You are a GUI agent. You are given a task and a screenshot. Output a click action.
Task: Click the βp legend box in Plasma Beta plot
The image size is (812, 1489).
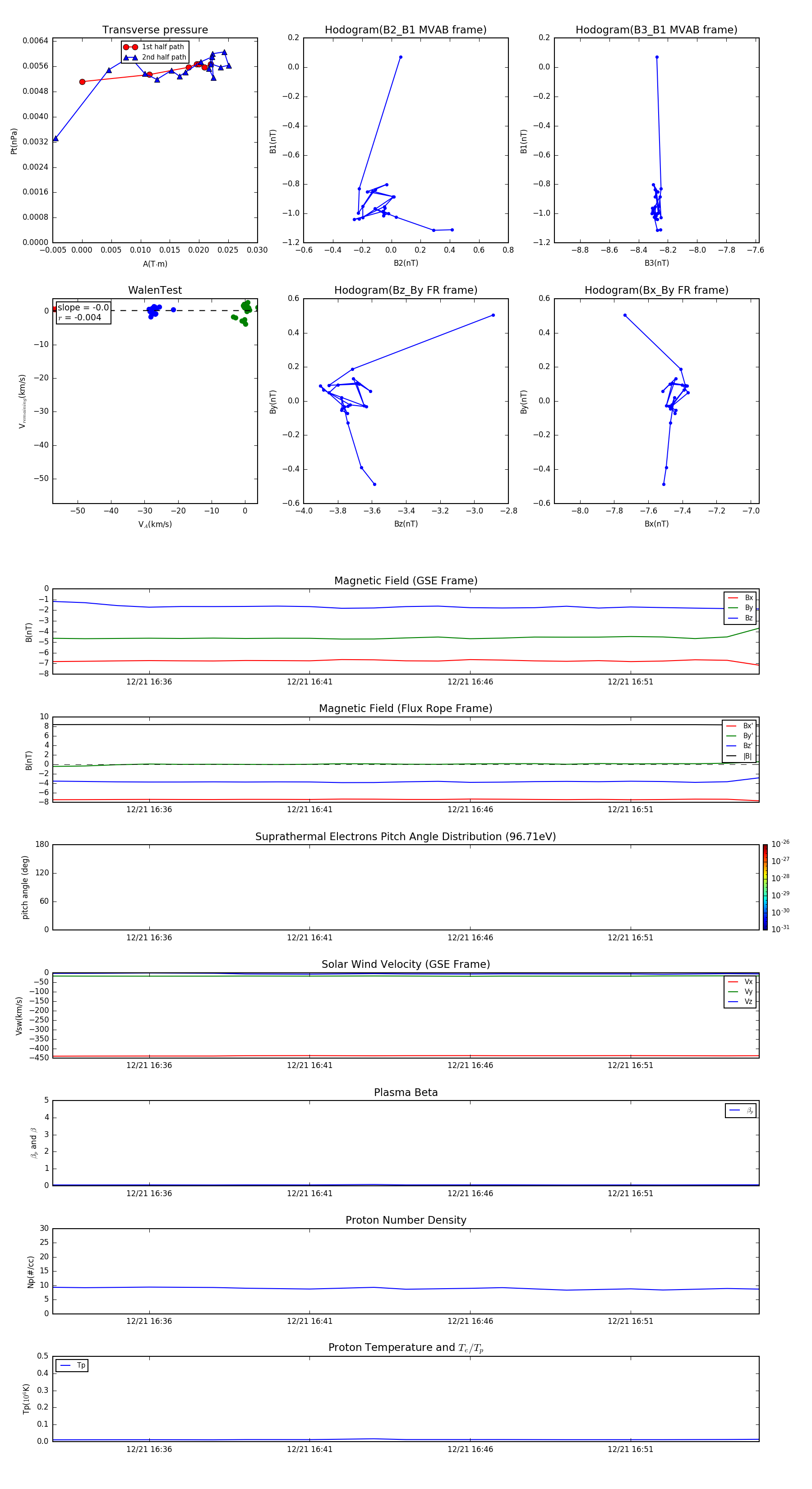(740, 1110)
